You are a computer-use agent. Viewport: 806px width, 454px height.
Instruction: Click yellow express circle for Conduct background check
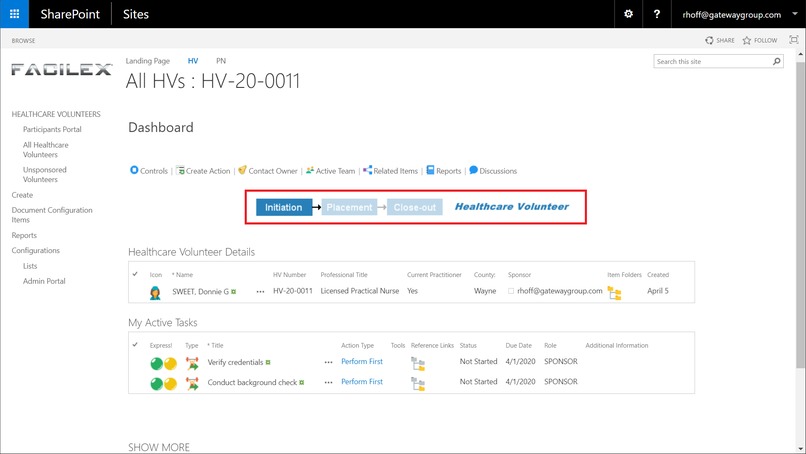tap(170, 384)
